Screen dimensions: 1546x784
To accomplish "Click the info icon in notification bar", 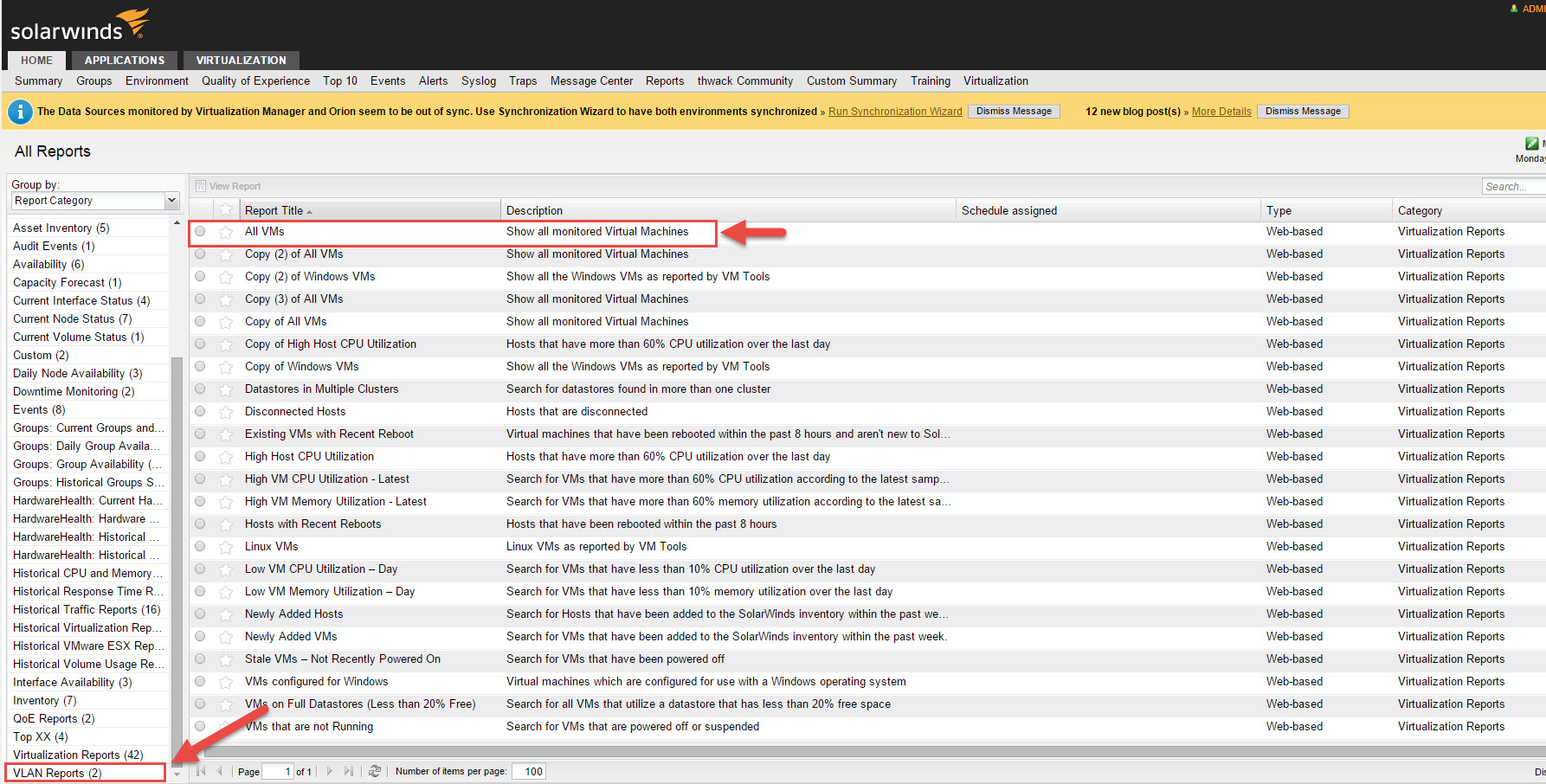I will tap(20, 112).
